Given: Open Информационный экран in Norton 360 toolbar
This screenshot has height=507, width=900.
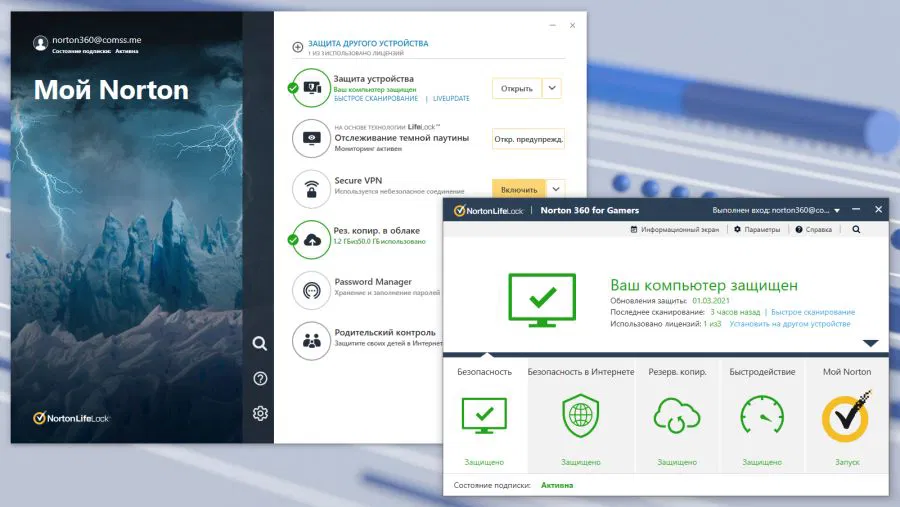Looking at the screenshot, I should click(674, 229).
